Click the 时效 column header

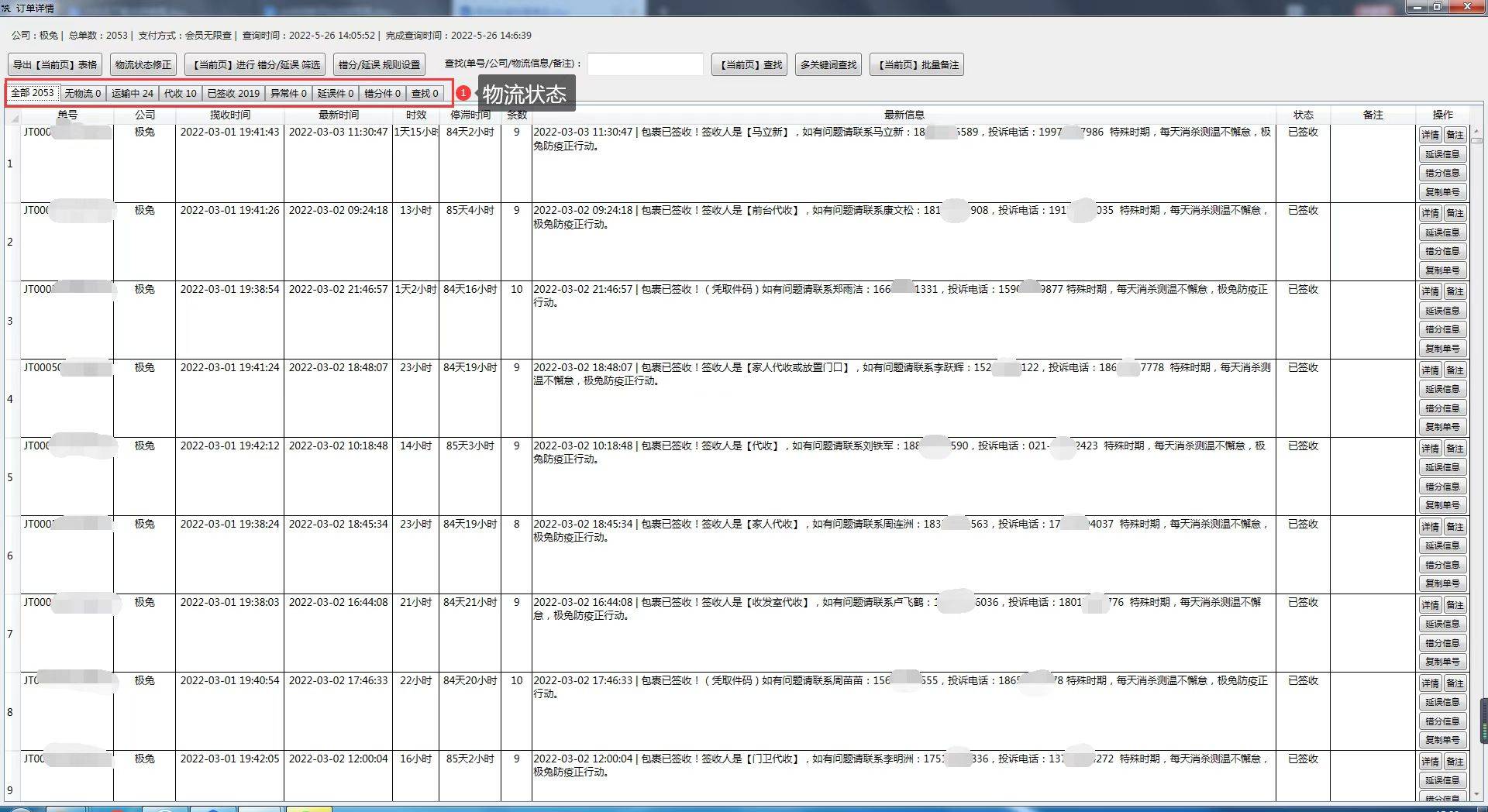[416, 115]
